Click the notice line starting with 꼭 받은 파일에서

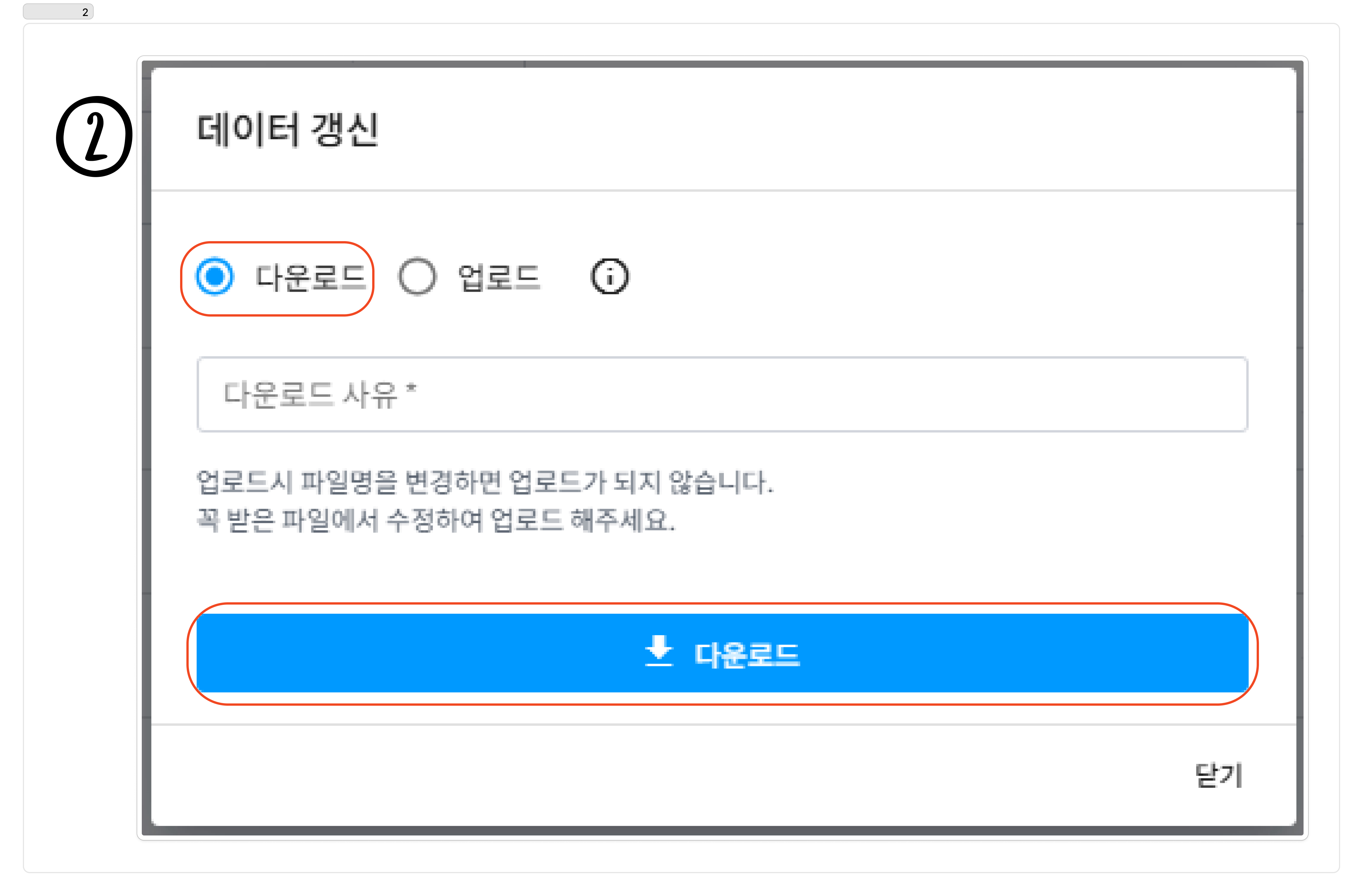(x=436, y=520)
